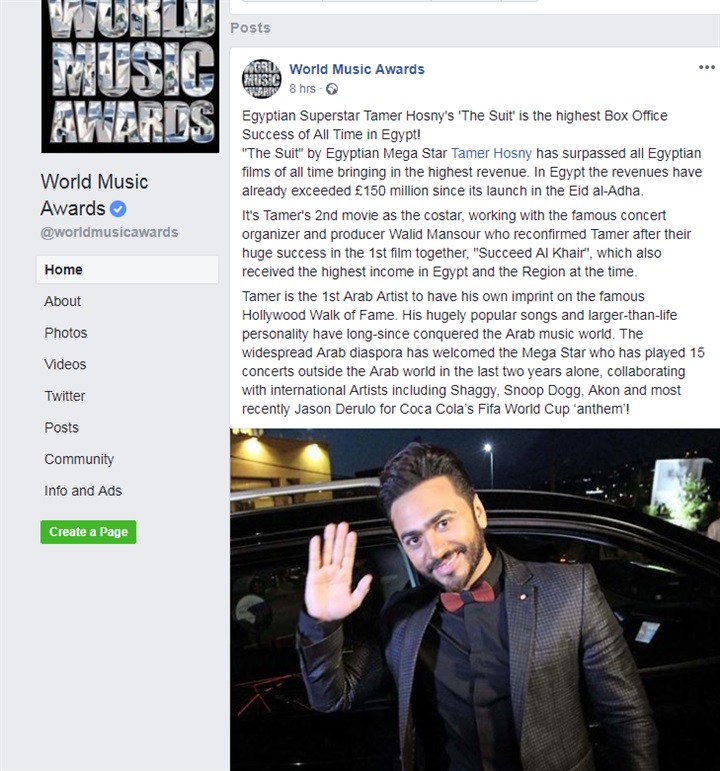Follow the Tamer Hosny tagged link
Screen dimensions: 720x771
[x=491, y=153]
